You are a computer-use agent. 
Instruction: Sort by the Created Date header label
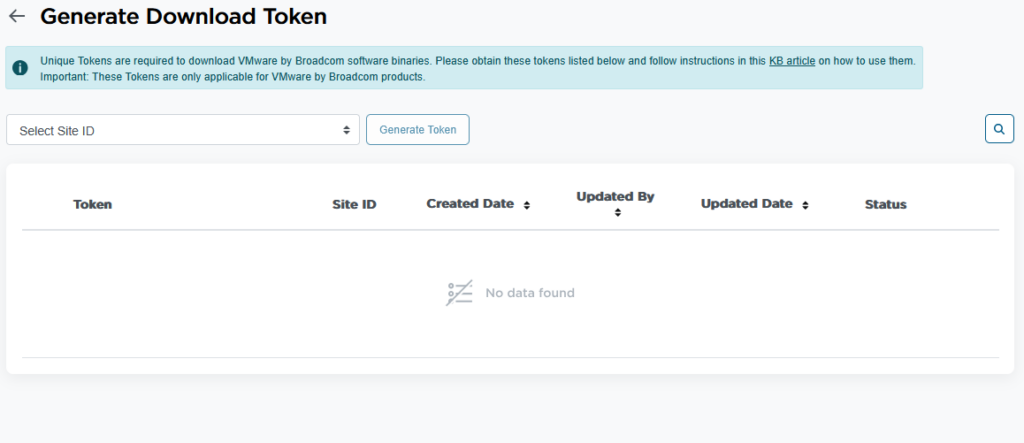coord(469,204)
